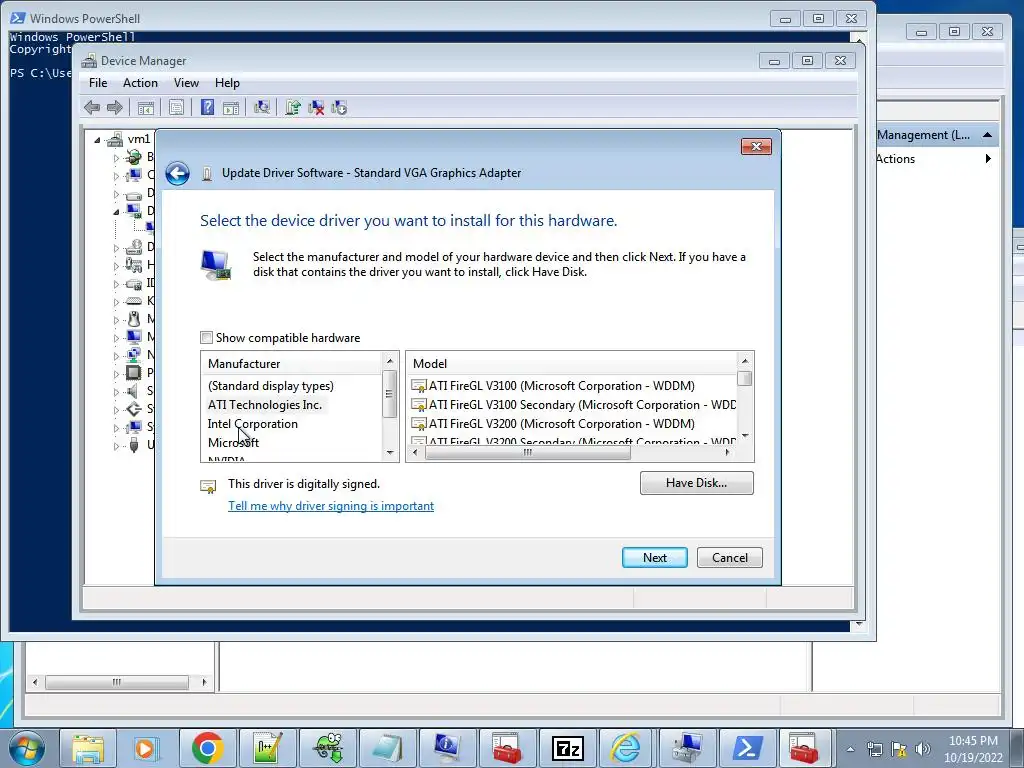Image resolution: width=1024 pixels, height=768 pixels.
Task: Enable Show compatible hardware checkbox
Action: pos(206,338)
